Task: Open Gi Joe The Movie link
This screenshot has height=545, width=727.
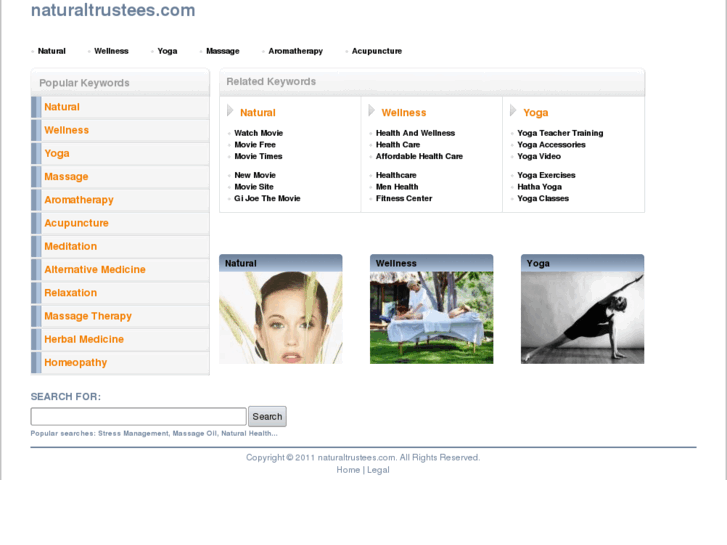Action: point(267,199)
